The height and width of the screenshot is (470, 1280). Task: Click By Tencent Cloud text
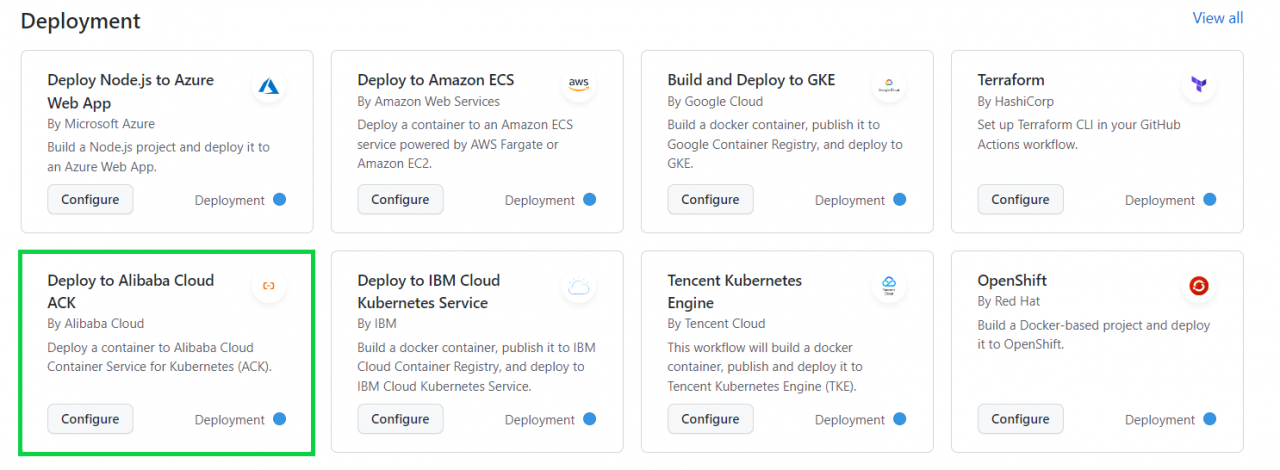716,323
